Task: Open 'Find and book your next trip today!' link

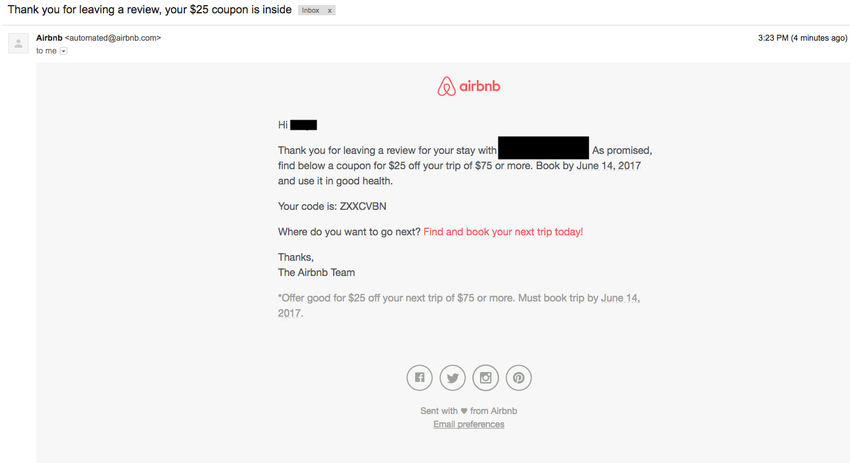Action: tap(503, 232)
